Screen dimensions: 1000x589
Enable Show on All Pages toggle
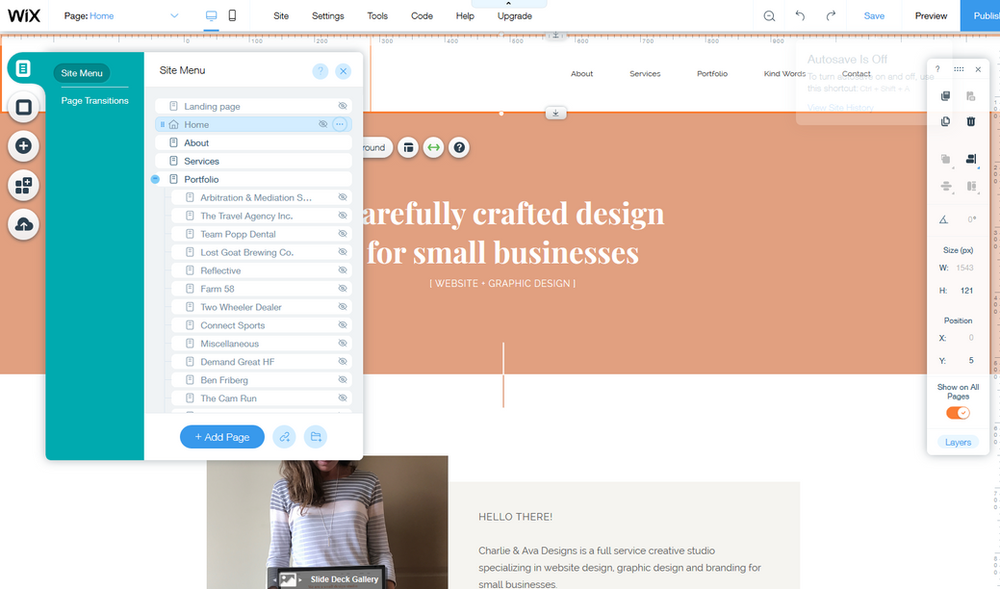(957, 412)
